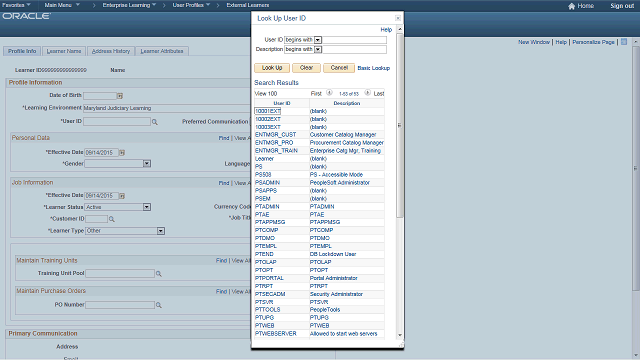Select PSADMIN from search results
This screenshot has height=360, width=640.
click(267, 182)
